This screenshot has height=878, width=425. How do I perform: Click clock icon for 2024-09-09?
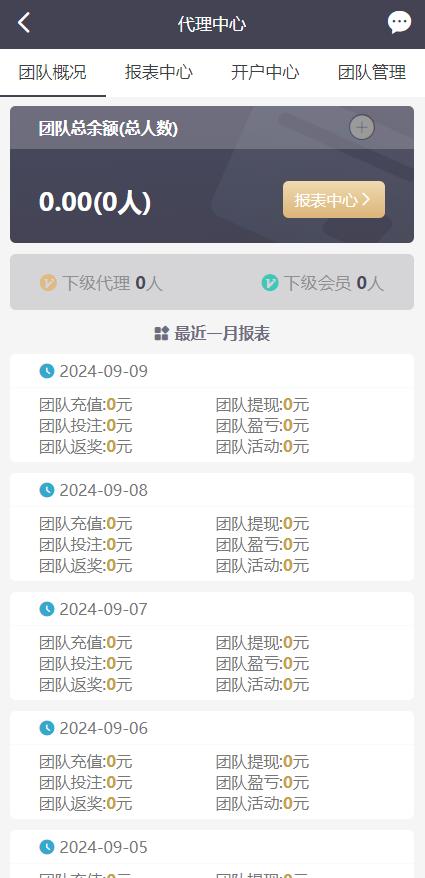pos(47,371)
